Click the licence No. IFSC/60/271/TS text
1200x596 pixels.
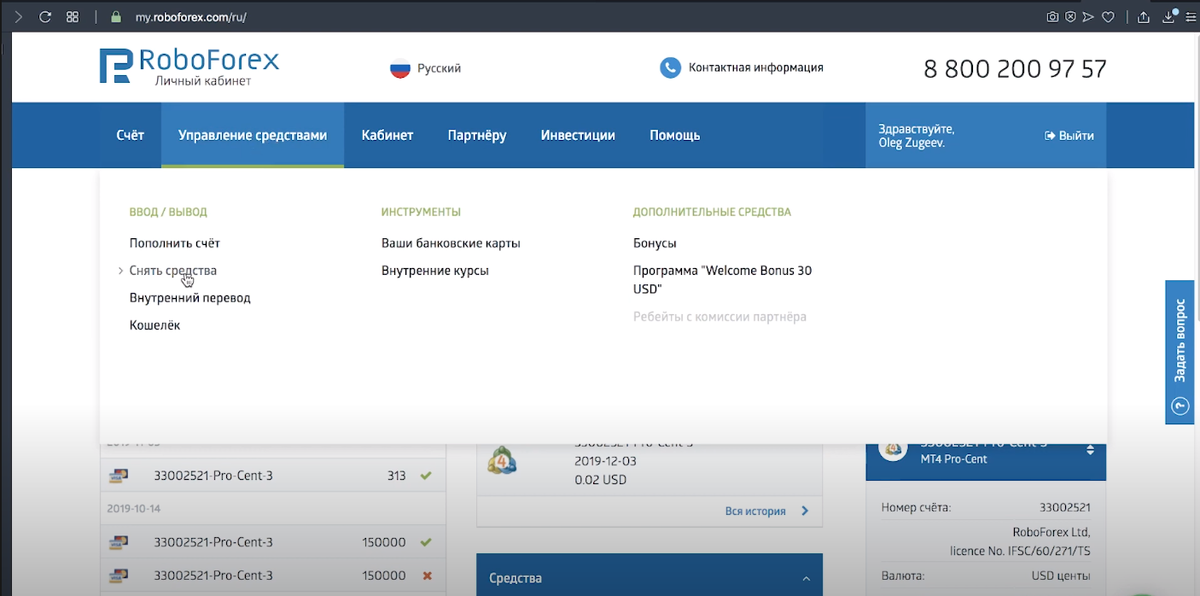point(1020,552)
